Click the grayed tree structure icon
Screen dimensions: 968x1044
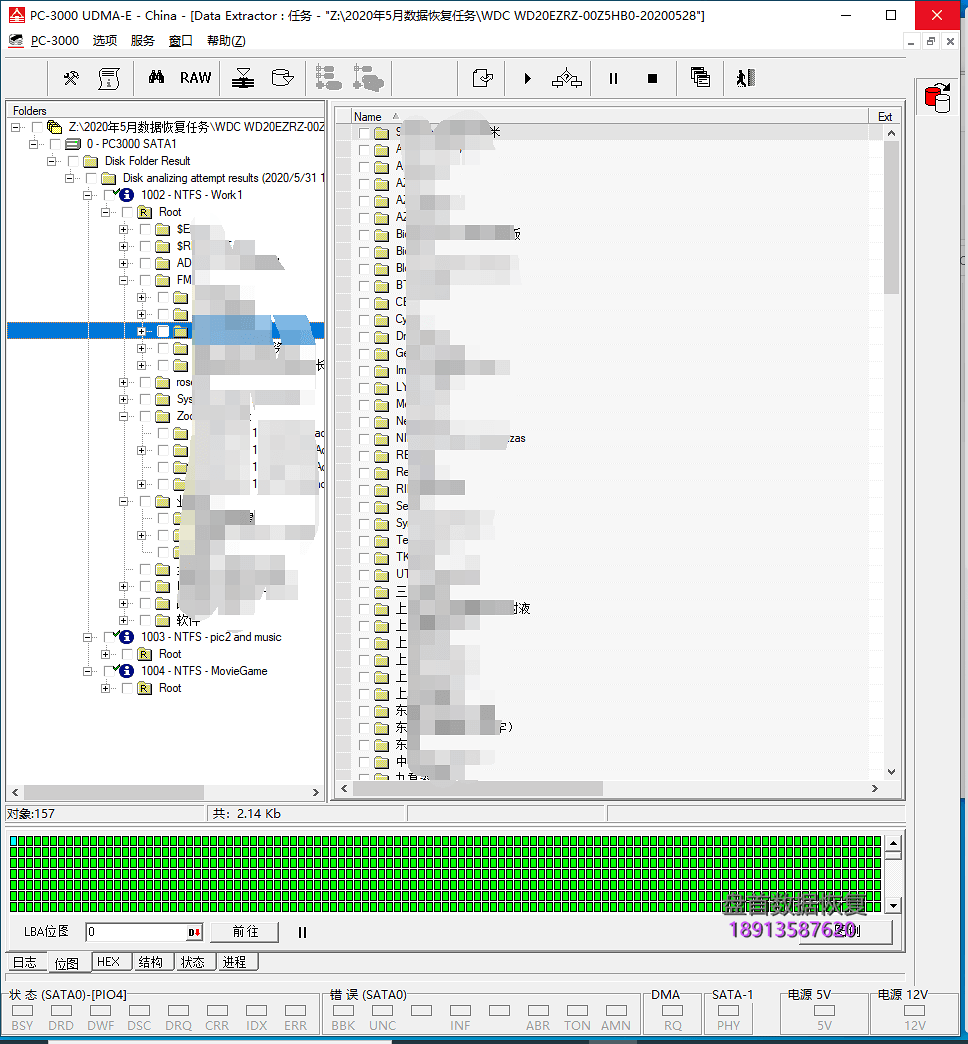[328, 78]
